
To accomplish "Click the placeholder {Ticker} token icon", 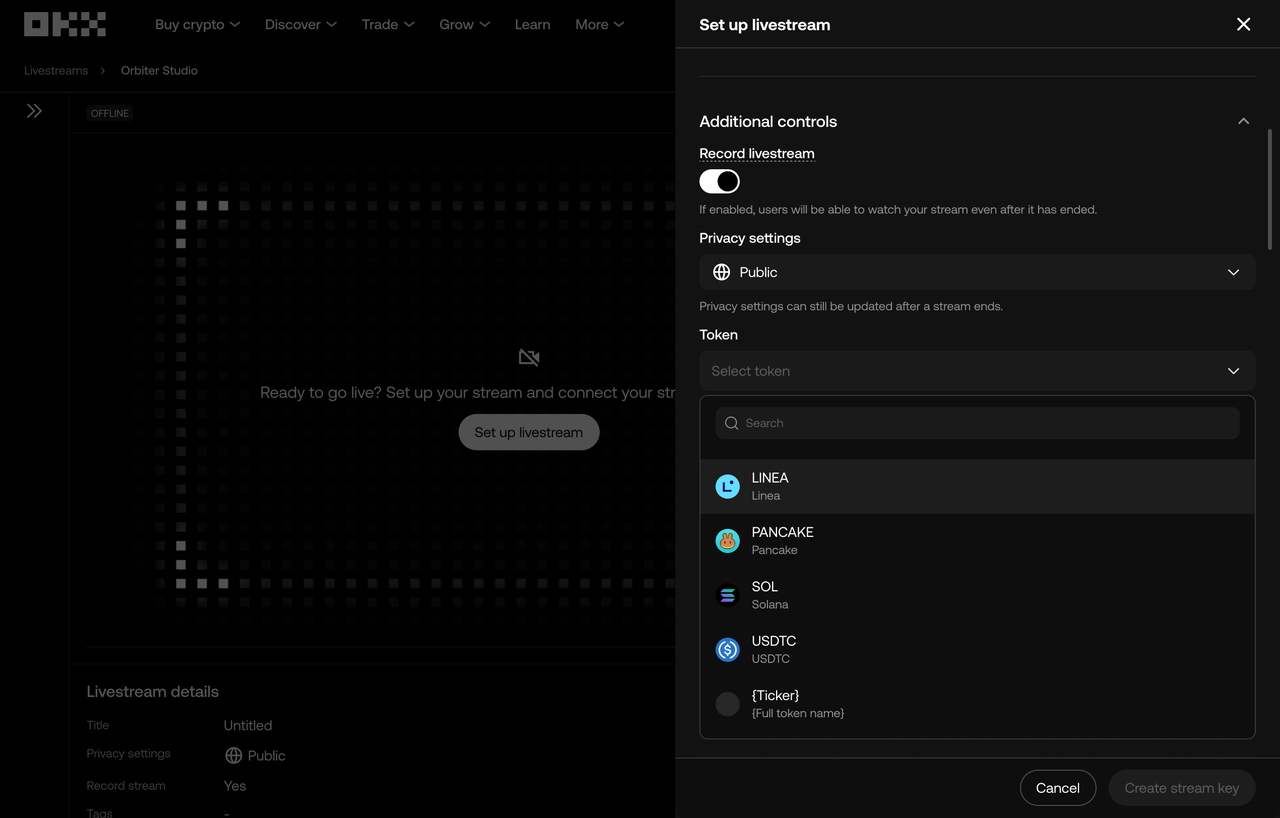I will 727,704.
